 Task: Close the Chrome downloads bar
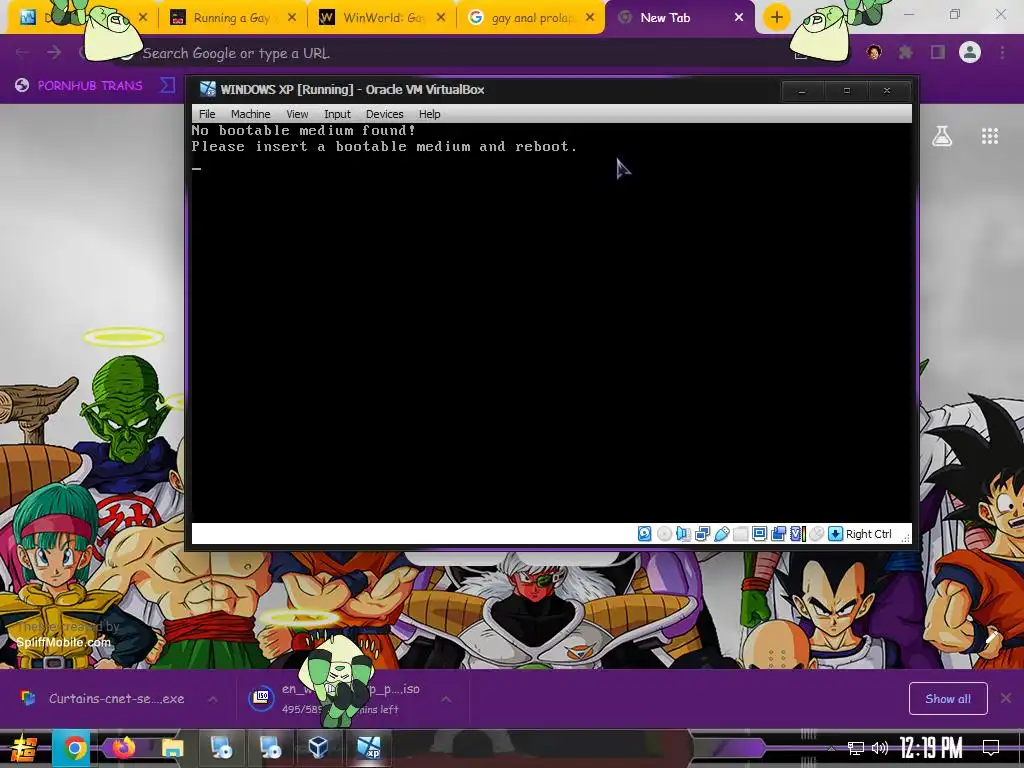(x=1006, y=699)
